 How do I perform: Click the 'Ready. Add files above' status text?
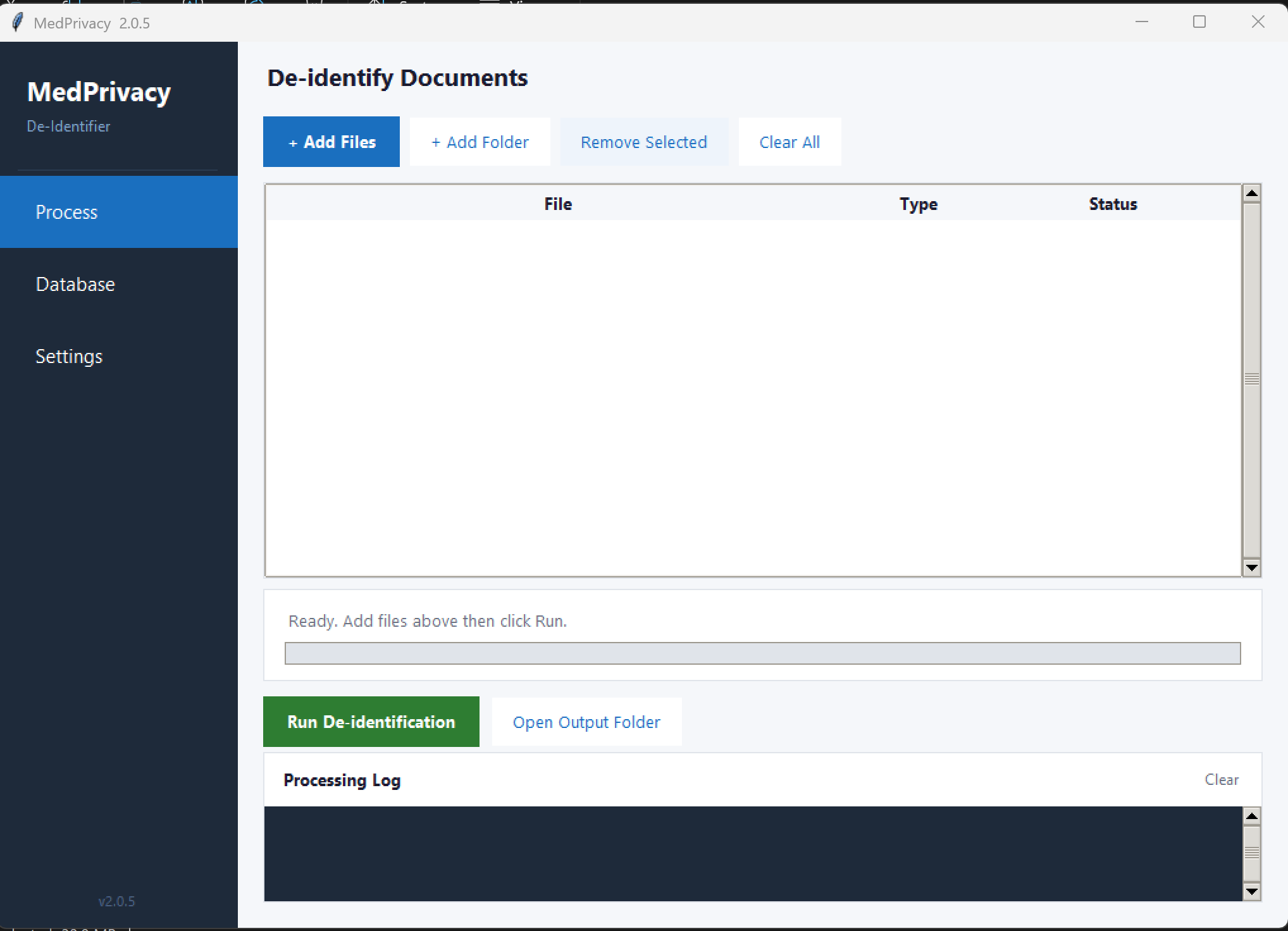(428, 621)
